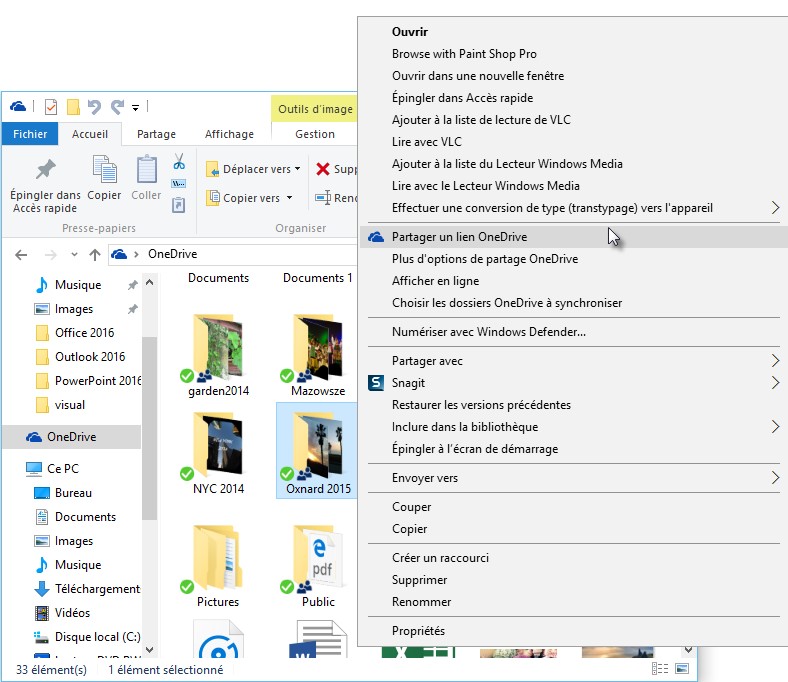The height and width of the screenshot is (682, 788).
Task: Click the red X Supprimer icon in ribbon
Action: (322, 169)
